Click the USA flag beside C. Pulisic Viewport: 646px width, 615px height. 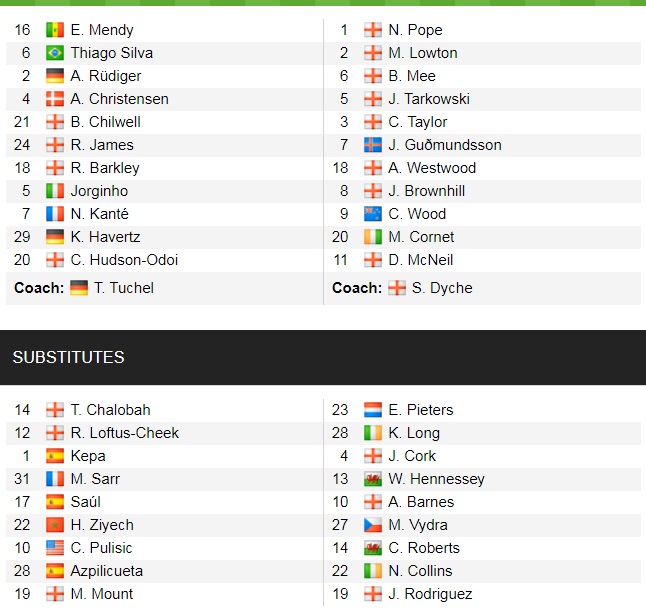pyautogui.click(x=55, y=548)
